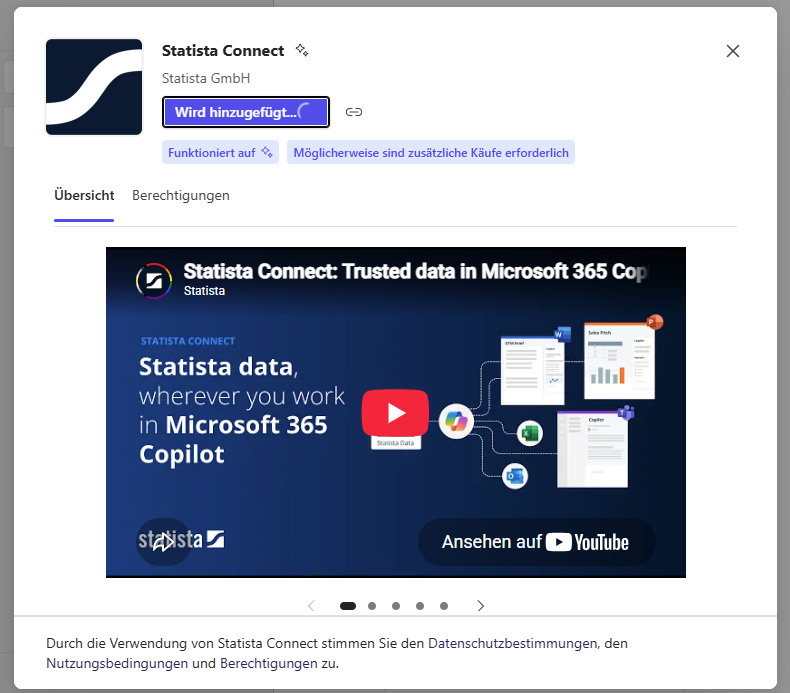Image resolution: width=790 pixels, height=693 pixels.
Task: Advance to the next carousel slide
Action: point(480,606)
